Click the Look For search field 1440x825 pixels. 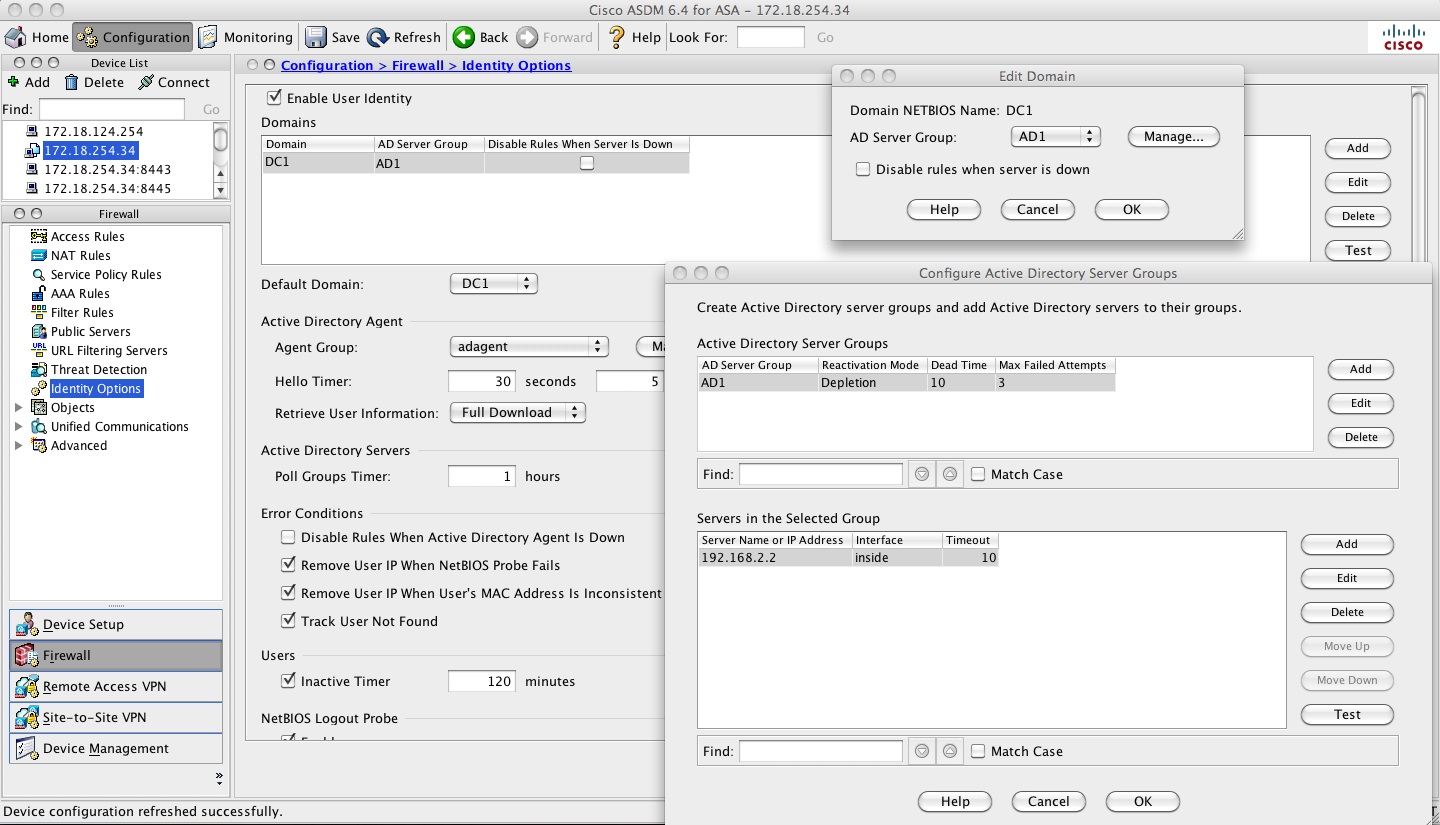(x=771, y=38)
